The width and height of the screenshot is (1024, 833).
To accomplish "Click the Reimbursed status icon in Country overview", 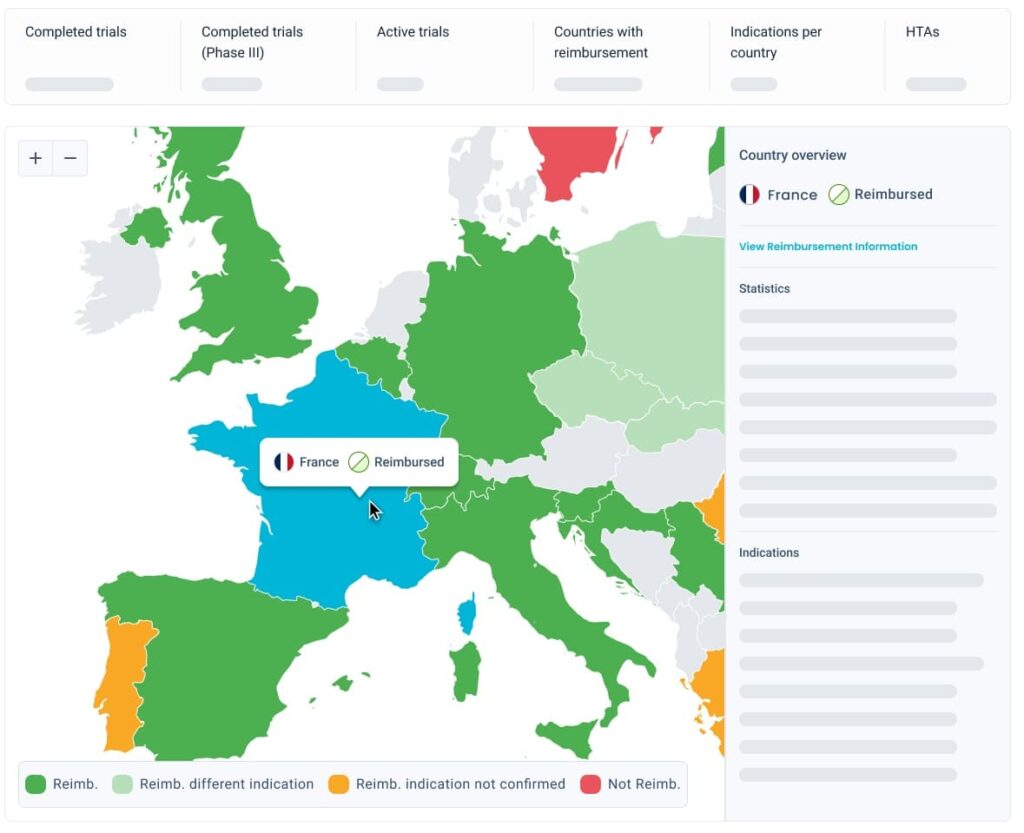I will pos(839,195).
